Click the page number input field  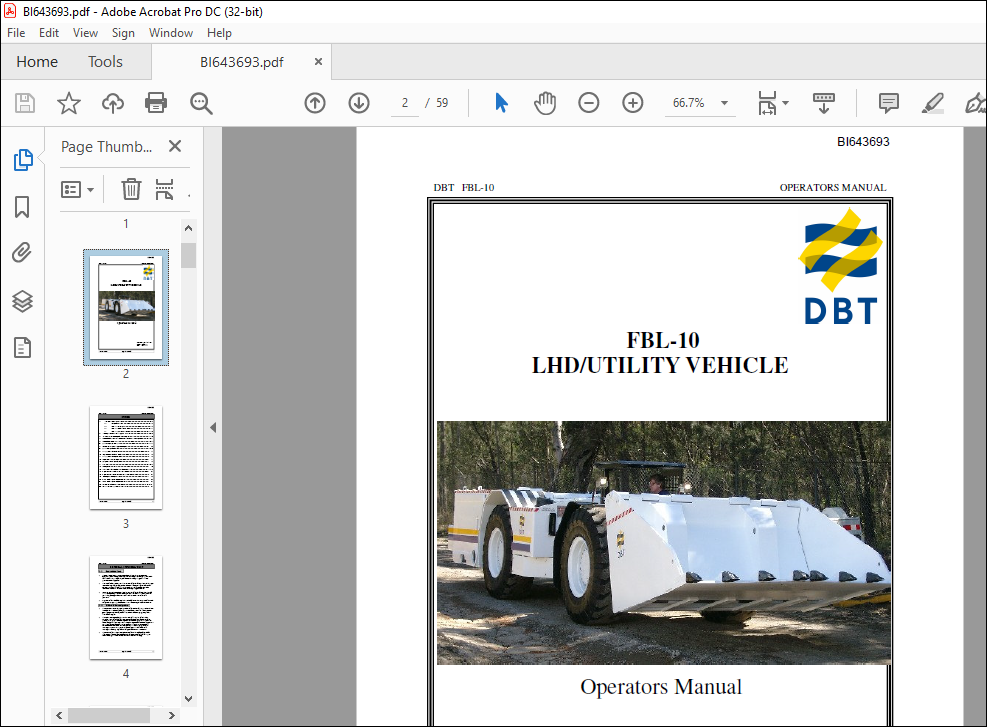tap(405, 103)
